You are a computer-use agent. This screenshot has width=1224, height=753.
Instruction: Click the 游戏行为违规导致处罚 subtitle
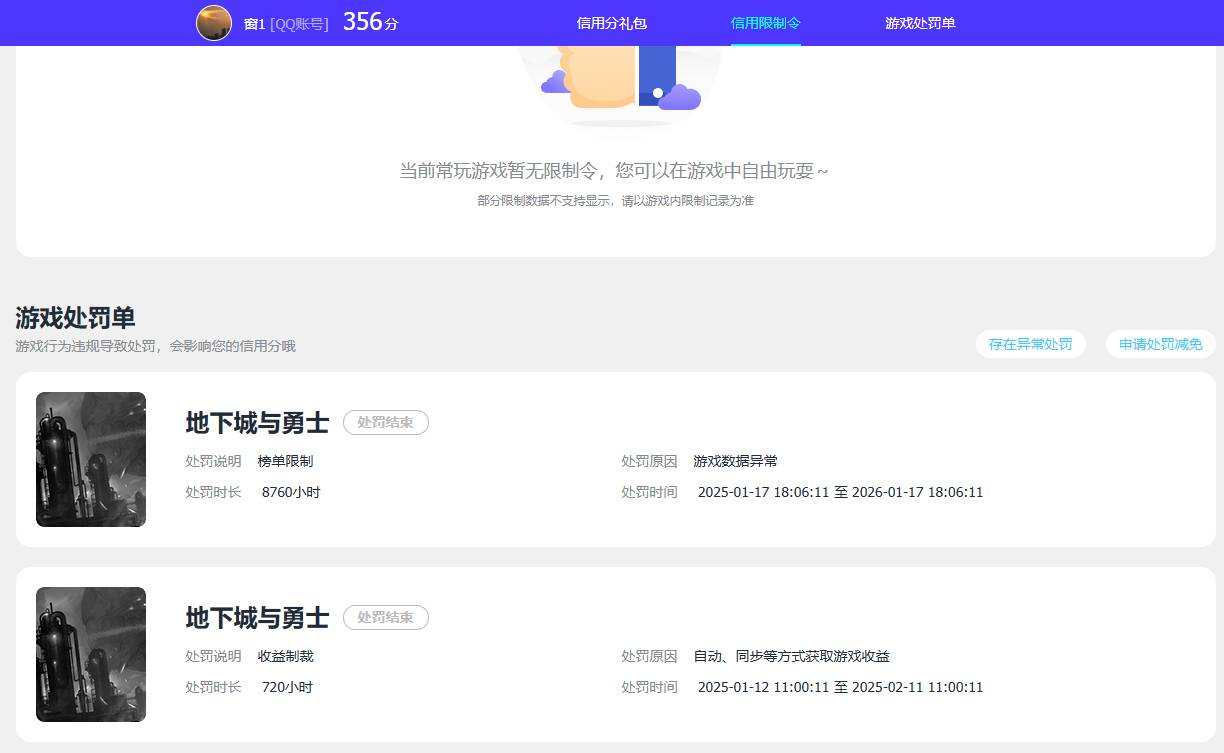[155, 346]
